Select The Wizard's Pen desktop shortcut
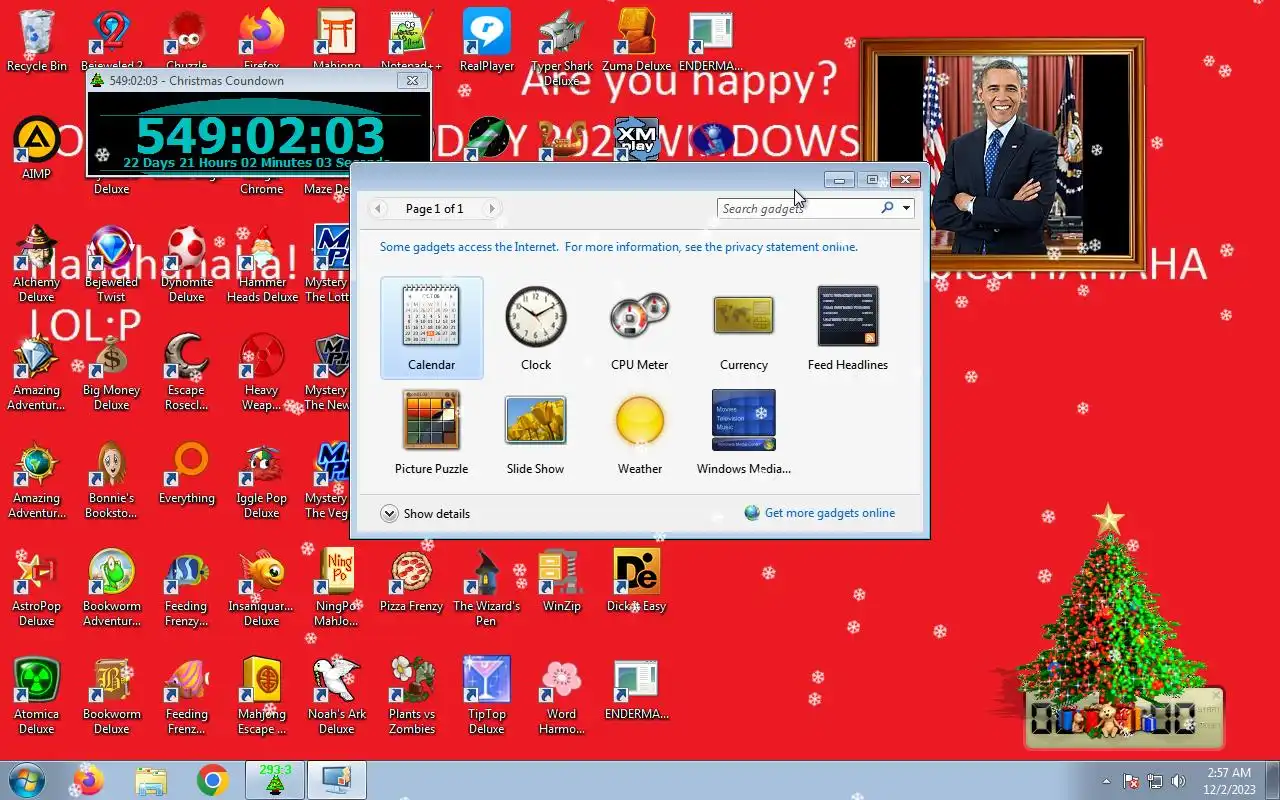This screenshot has width=1280, height=800. tap(487, 587)
